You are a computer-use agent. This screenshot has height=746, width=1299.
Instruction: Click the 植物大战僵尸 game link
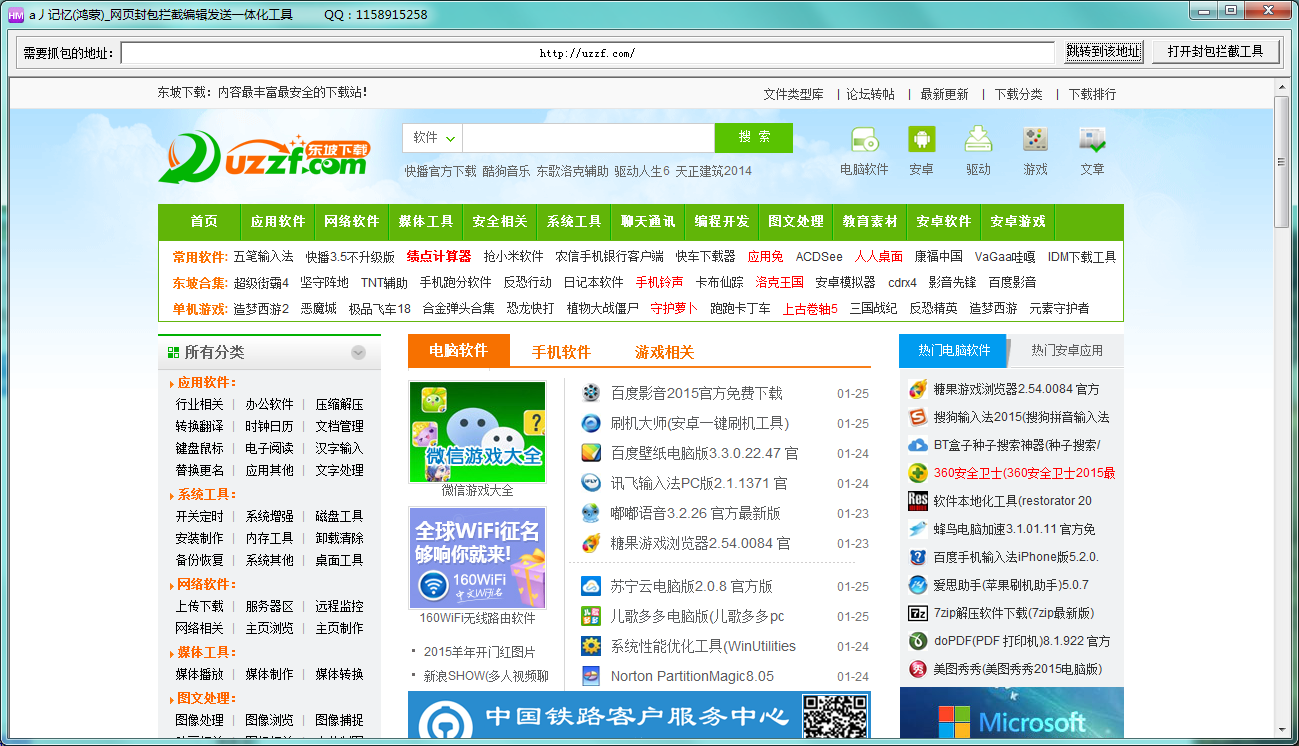coord(602,308)
